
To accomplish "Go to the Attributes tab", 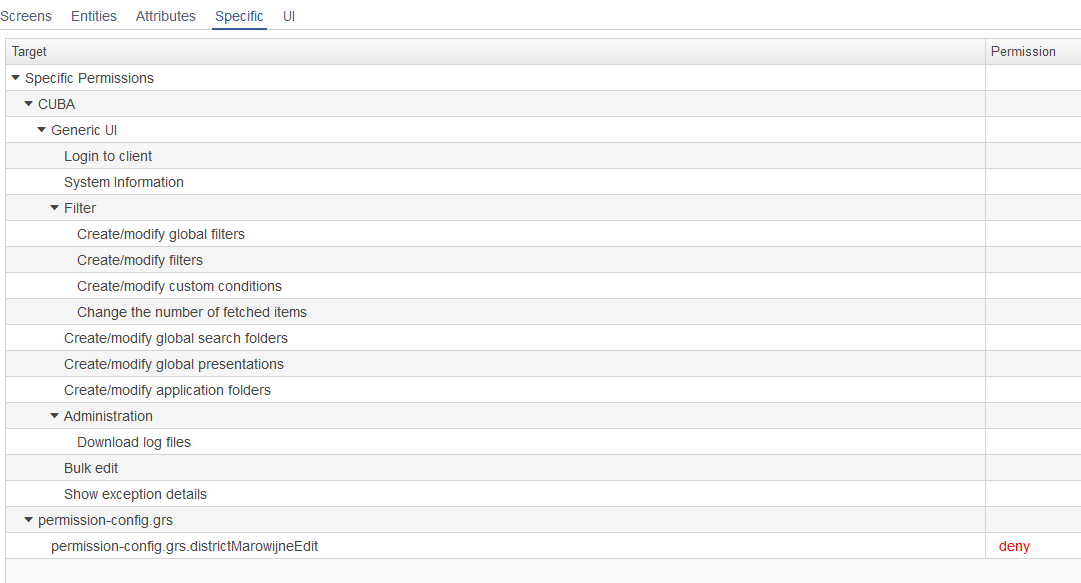I will (165, 16).
